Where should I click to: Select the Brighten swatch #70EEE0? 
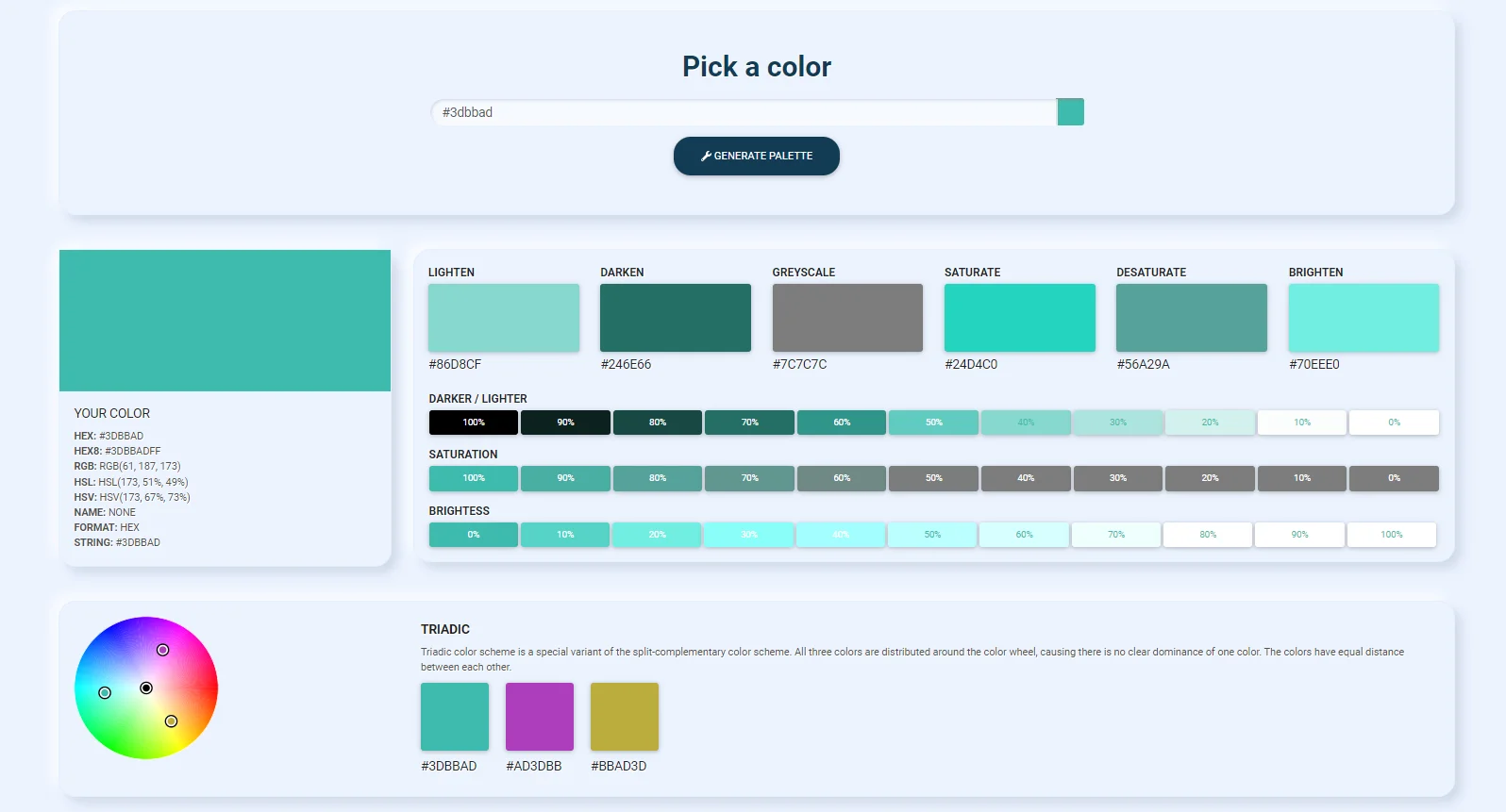[1364, 318]
